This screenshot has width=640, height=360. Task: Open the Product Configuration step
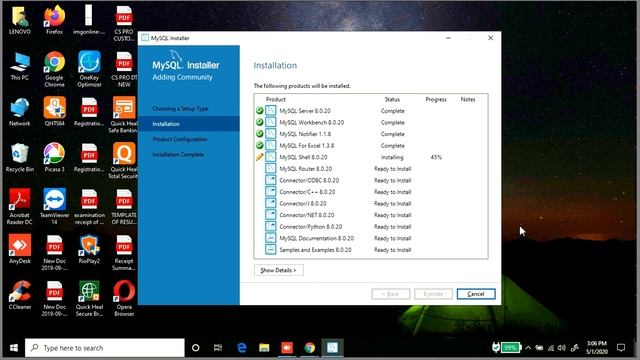click(x=180, y=139)
